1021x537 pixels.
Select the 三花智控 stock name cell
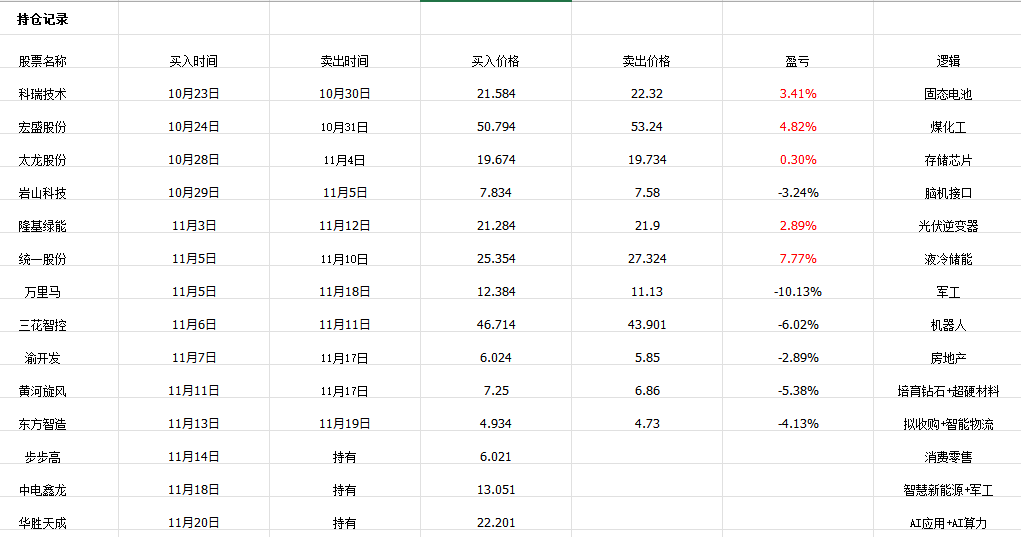[42, 325]
